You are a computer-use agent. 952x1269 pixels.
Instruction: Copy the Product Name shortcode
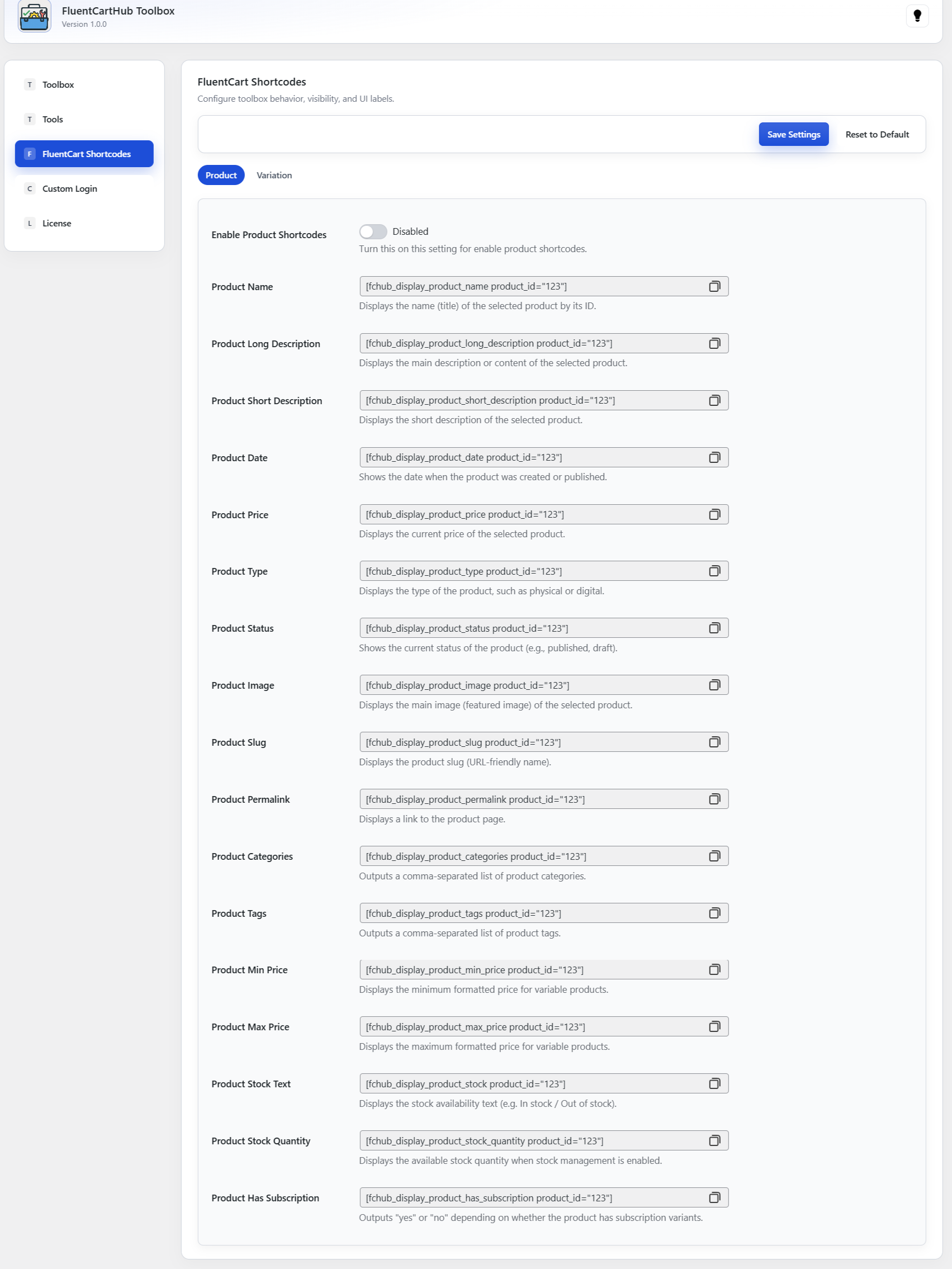[x=714, y=286]
